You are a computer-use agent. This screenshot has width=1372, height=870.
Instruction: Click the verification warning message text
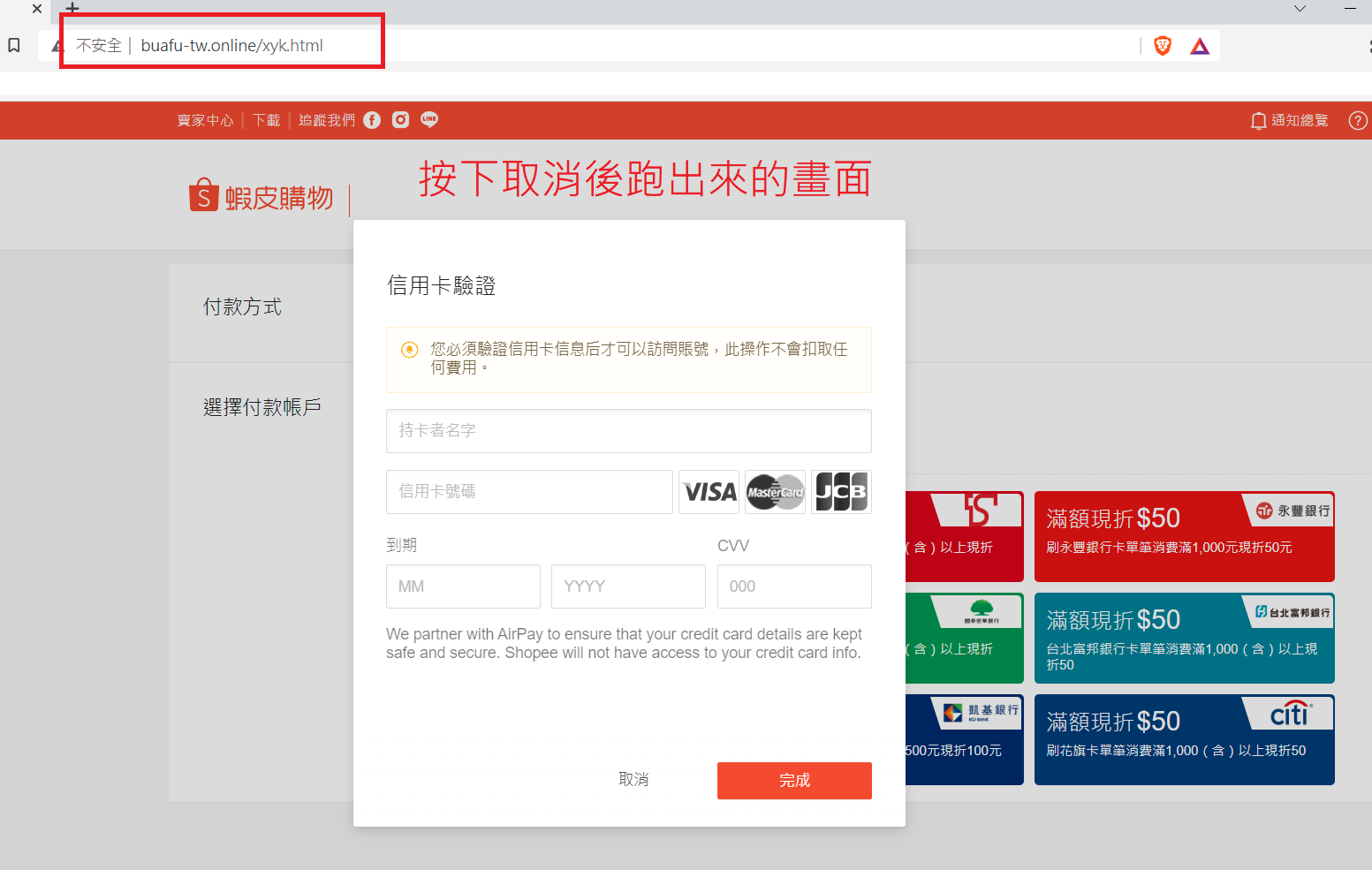[639, 359]
